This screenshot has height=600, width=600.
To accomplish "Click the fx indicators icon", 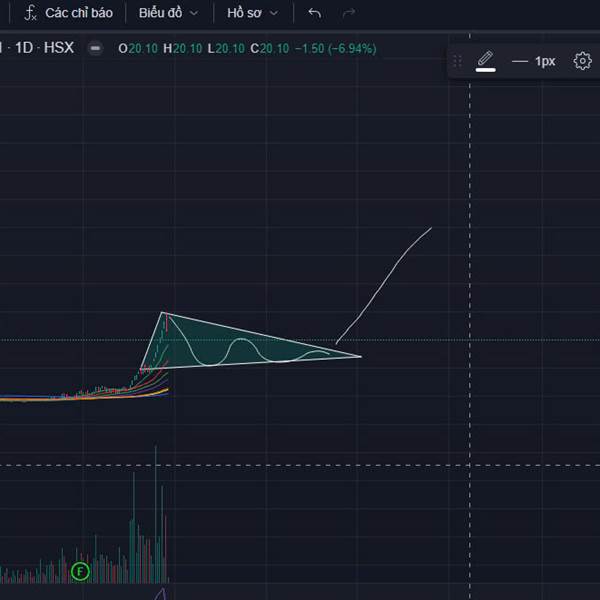I will pos(30,13).
